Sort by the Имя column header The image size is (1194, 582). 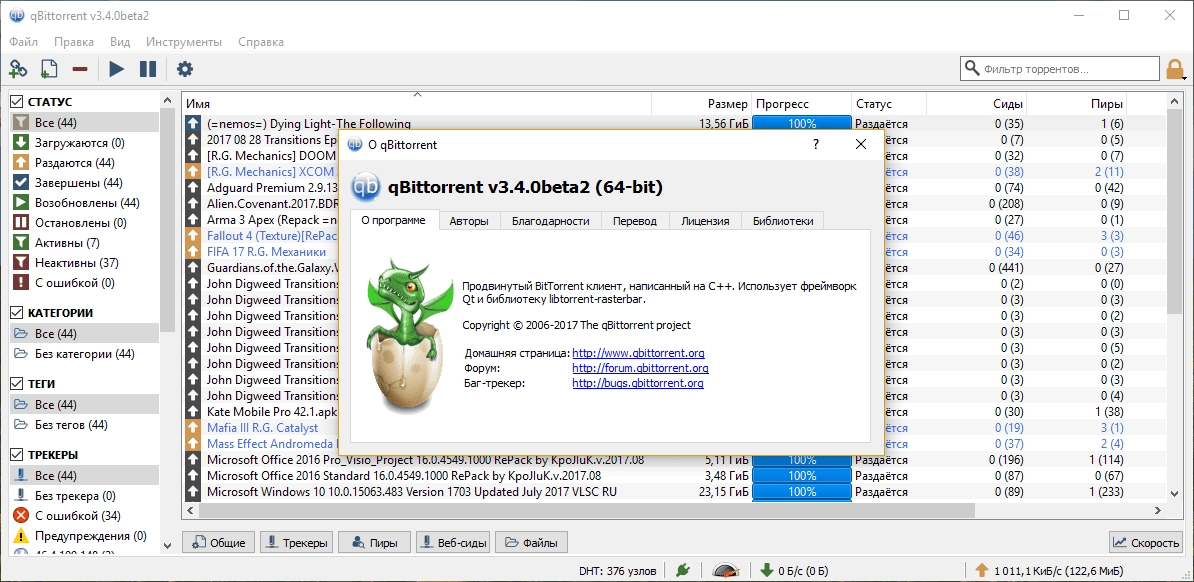(417, 104)
